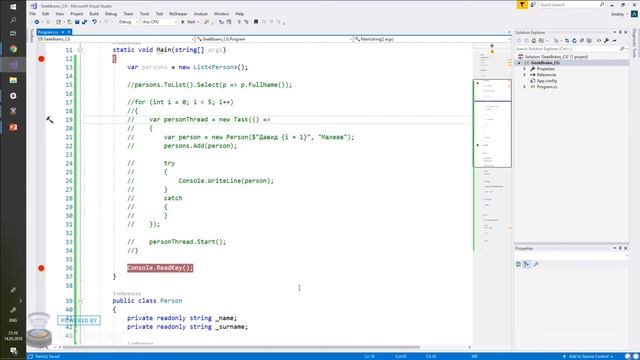640x360 pixels.
Task: Open PowerPoint from the taskbar
Action: 13,127
